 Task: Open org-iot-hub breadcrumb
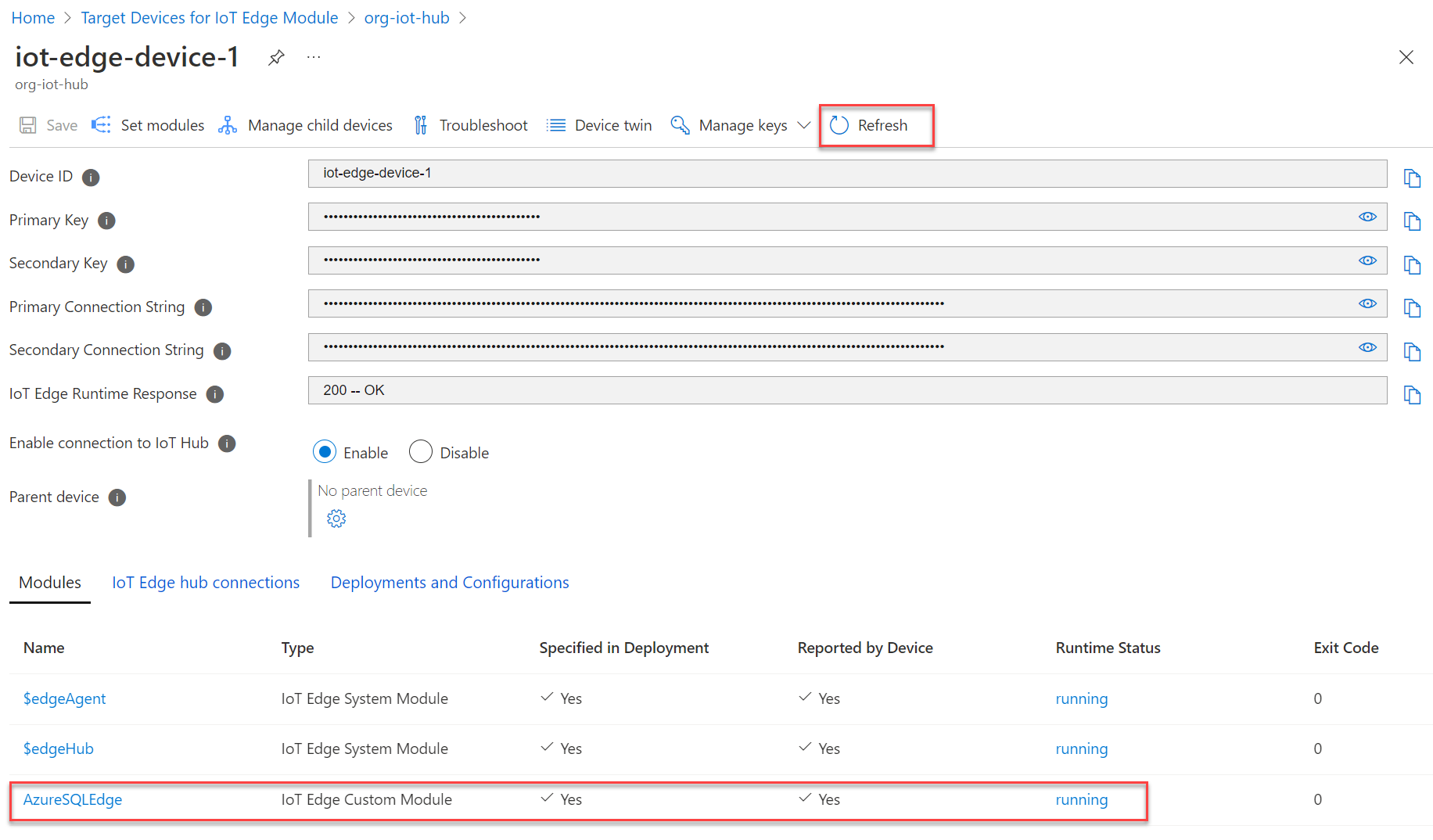pyautogui.click(x=407, y=17)
